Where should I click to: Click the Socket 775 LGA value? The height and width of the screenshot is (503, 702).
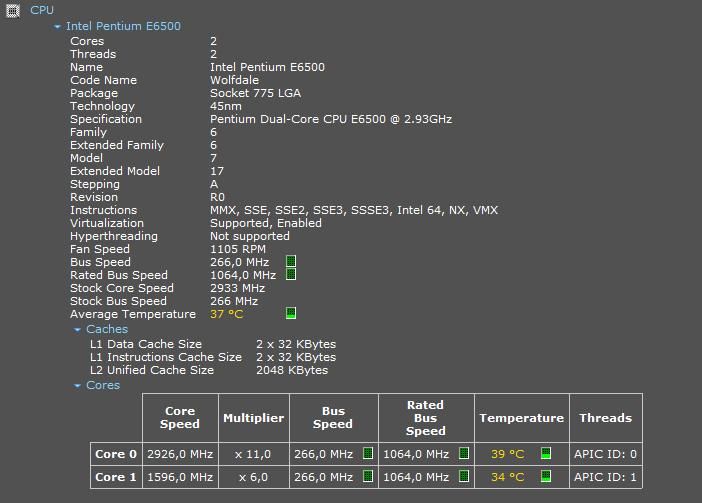click(256, 93)
